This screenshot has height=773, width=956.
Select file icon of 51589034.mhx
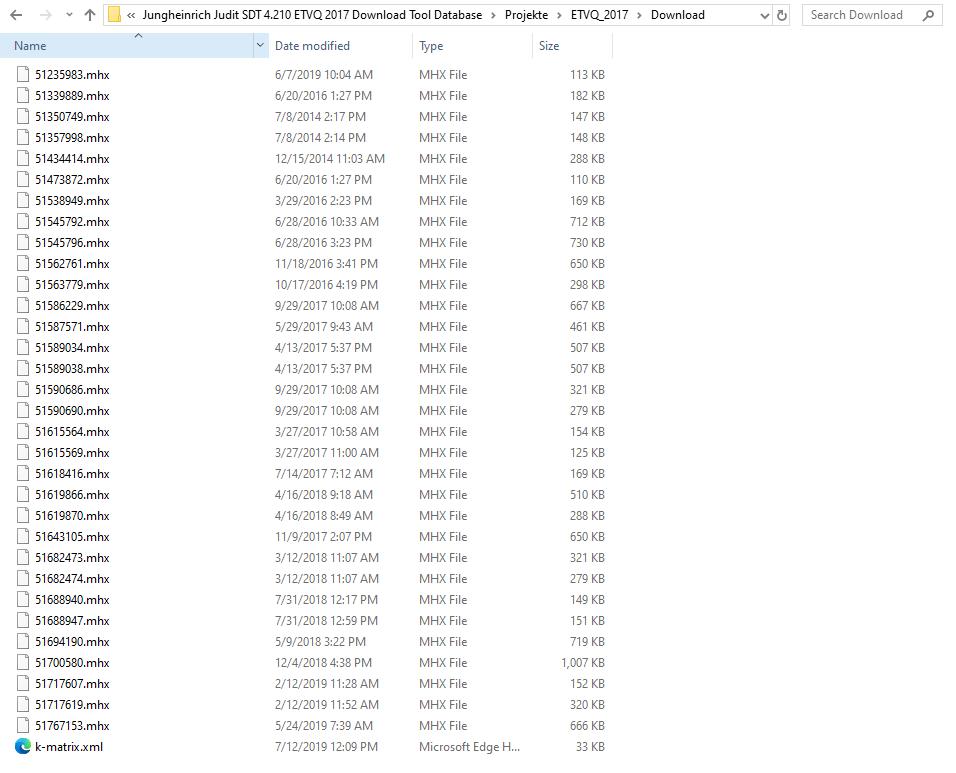[x=23, y=347]
